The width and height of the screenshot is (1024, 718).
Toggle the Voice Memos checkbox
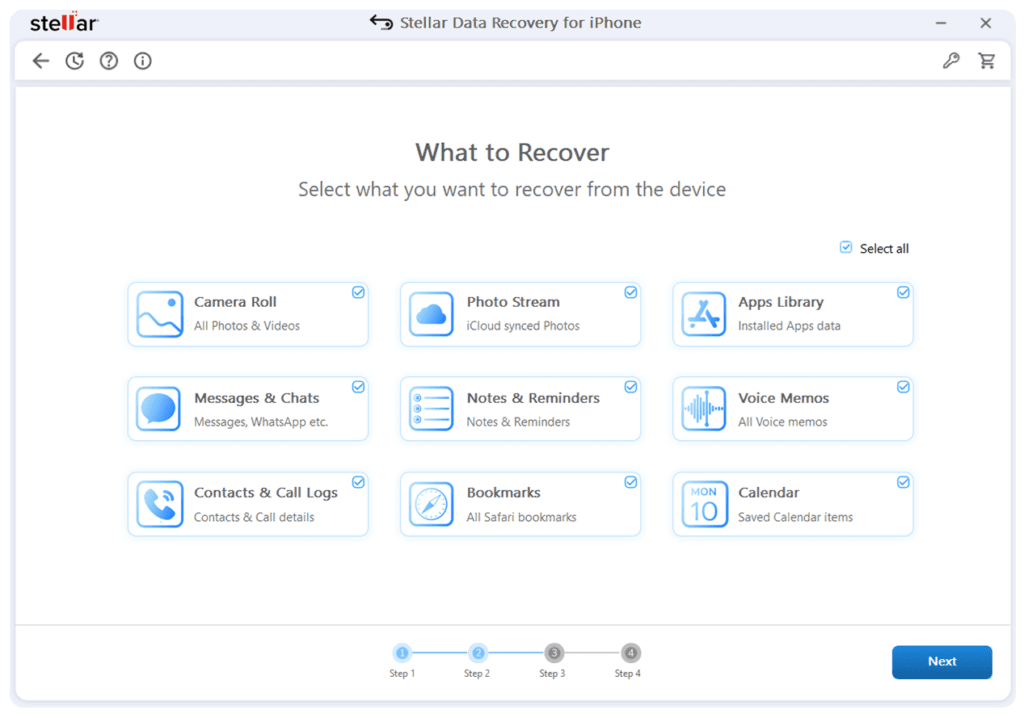pyautogui.click(x=903, y=387)
